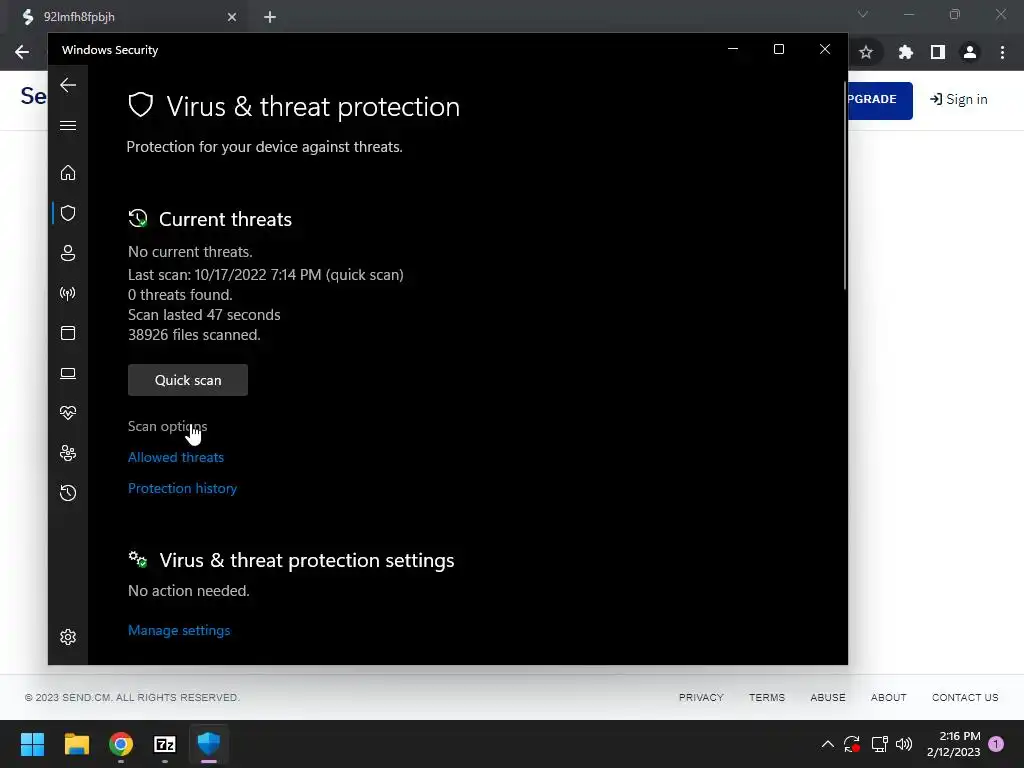Open the PRIVACY footer link
Viewport: 1024px width, 768px height.
coord(701,697)
